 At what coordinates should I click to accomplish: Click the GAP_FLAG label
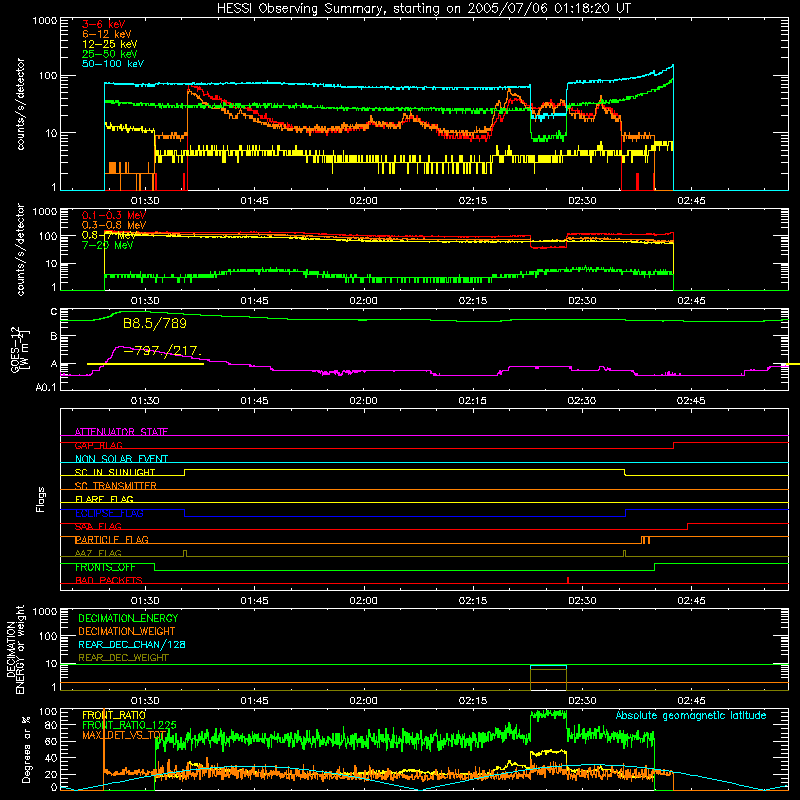point(98,445)
